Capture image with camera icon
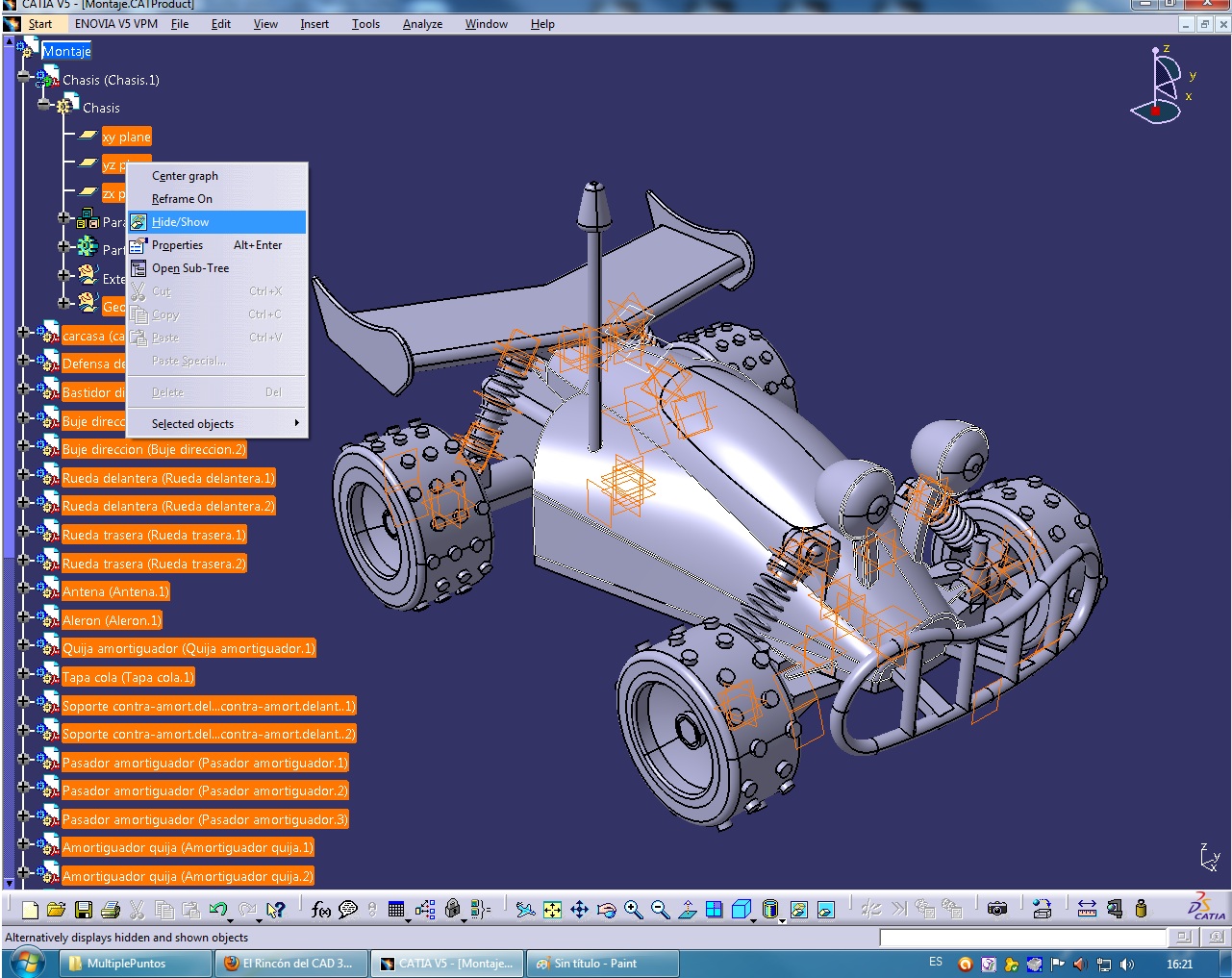 [x=997, y=909]
